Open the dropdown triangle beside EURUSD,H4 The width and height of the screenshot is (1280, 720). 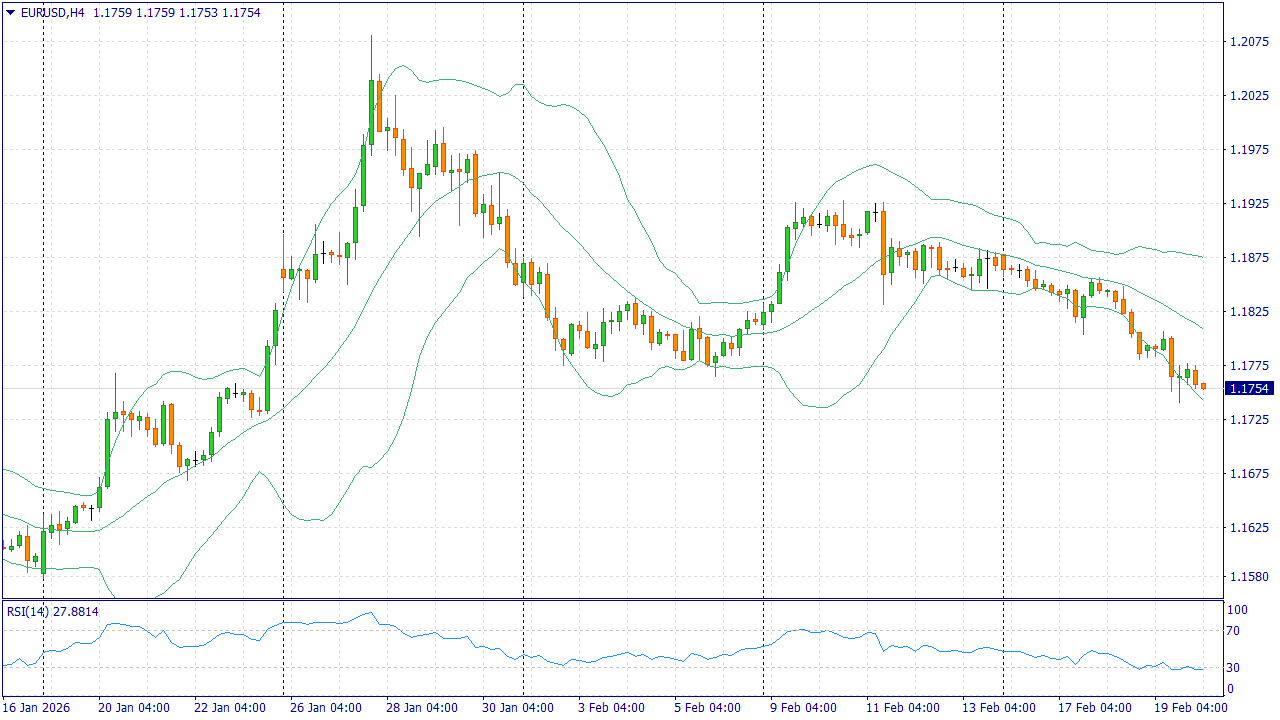[x=11, y=13]
